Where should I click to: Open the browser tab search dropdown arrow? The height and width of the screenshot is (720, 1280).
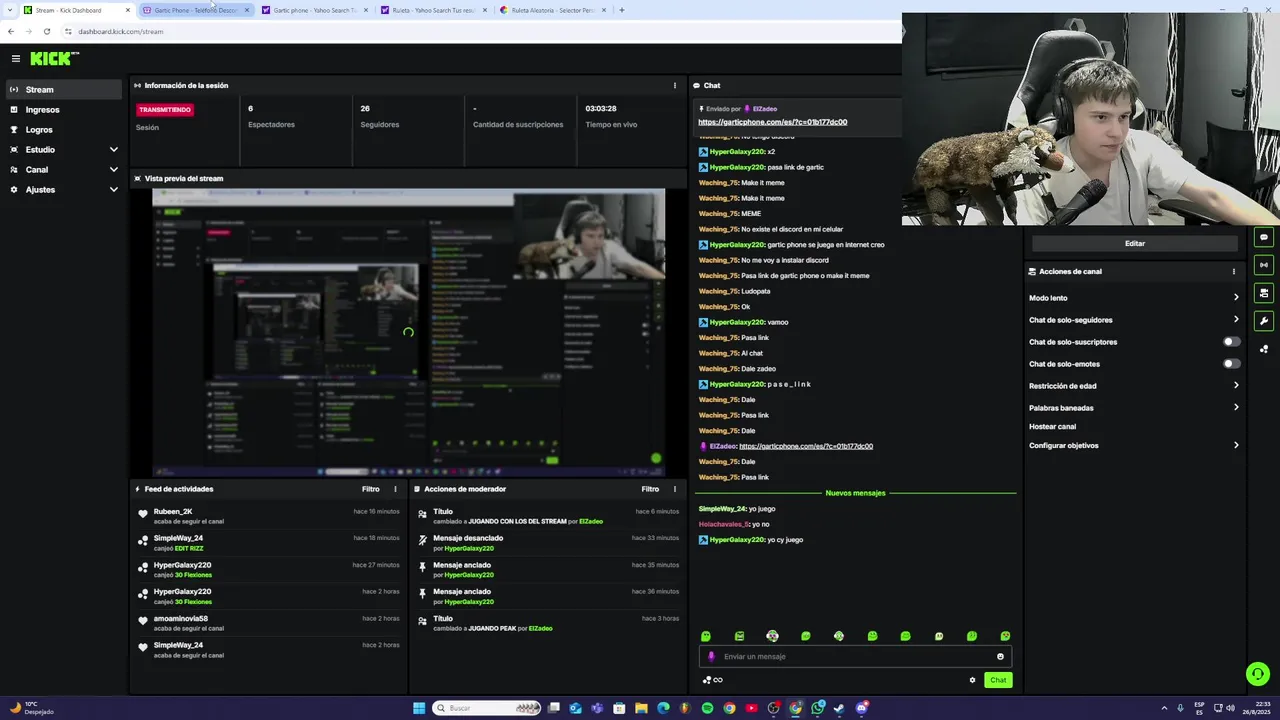(11, 10)
